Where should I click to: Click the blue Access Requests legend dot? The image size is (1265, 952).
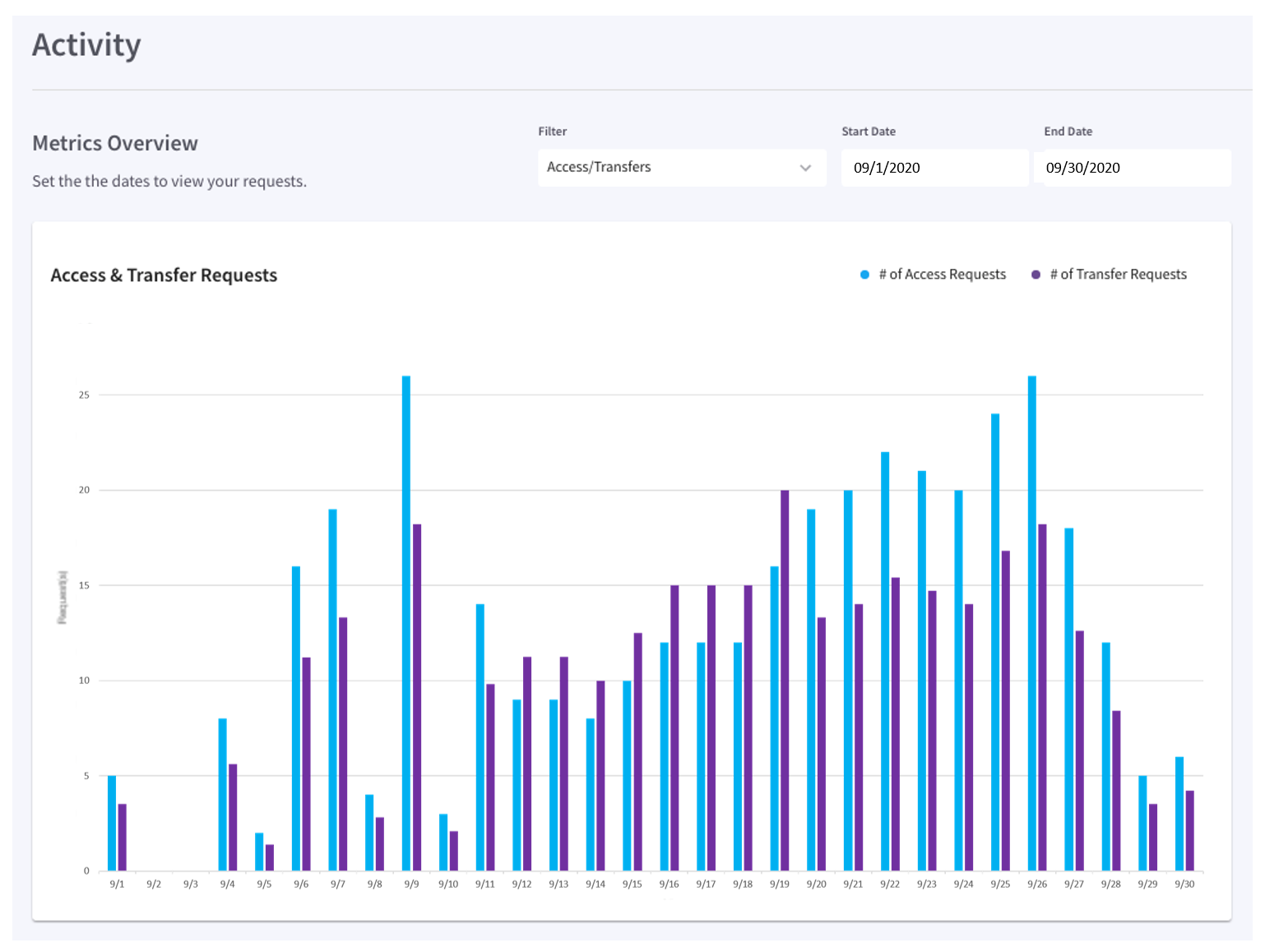coord(864,275)
